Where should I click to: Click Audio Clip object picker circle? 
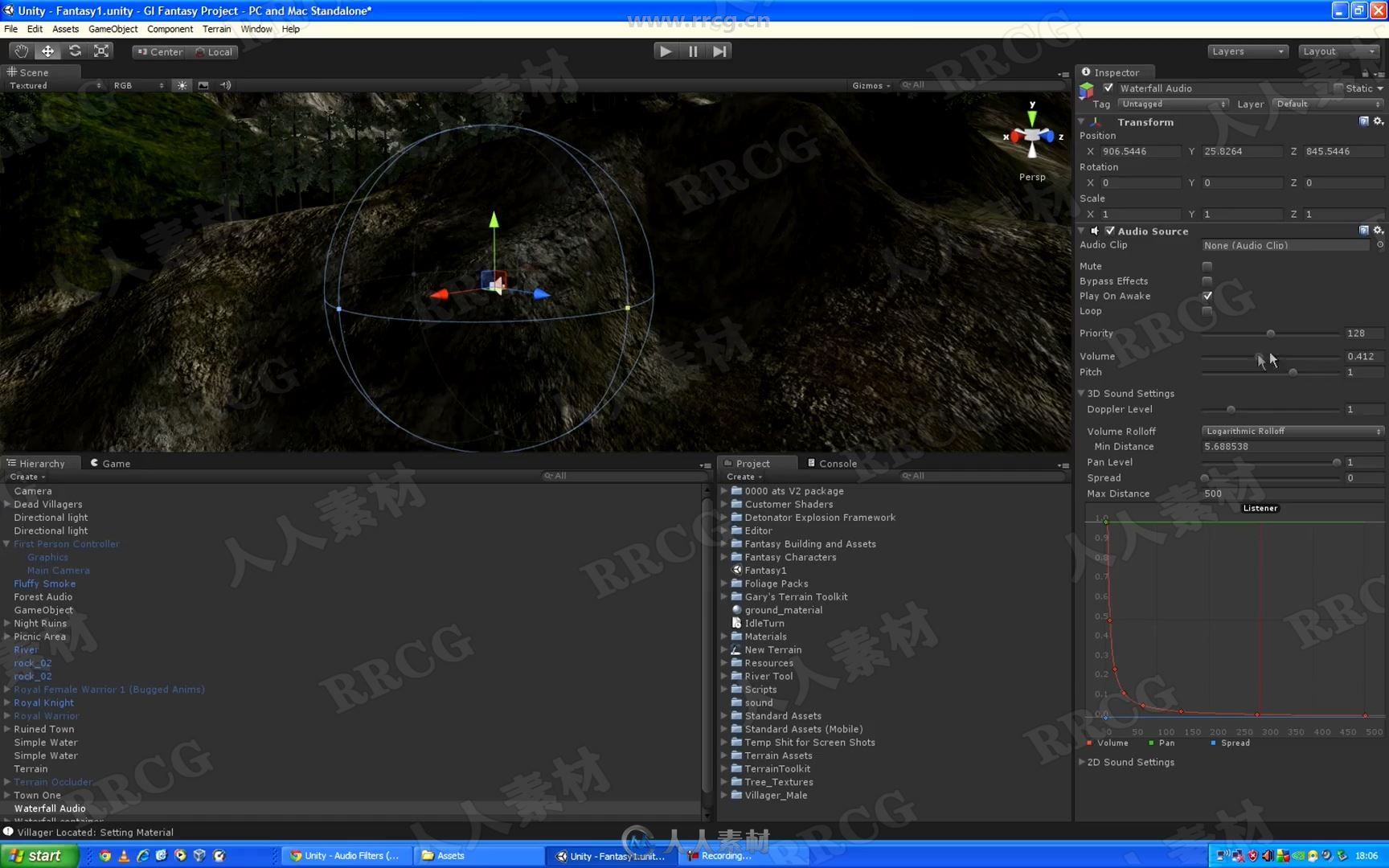point(1379,245)
